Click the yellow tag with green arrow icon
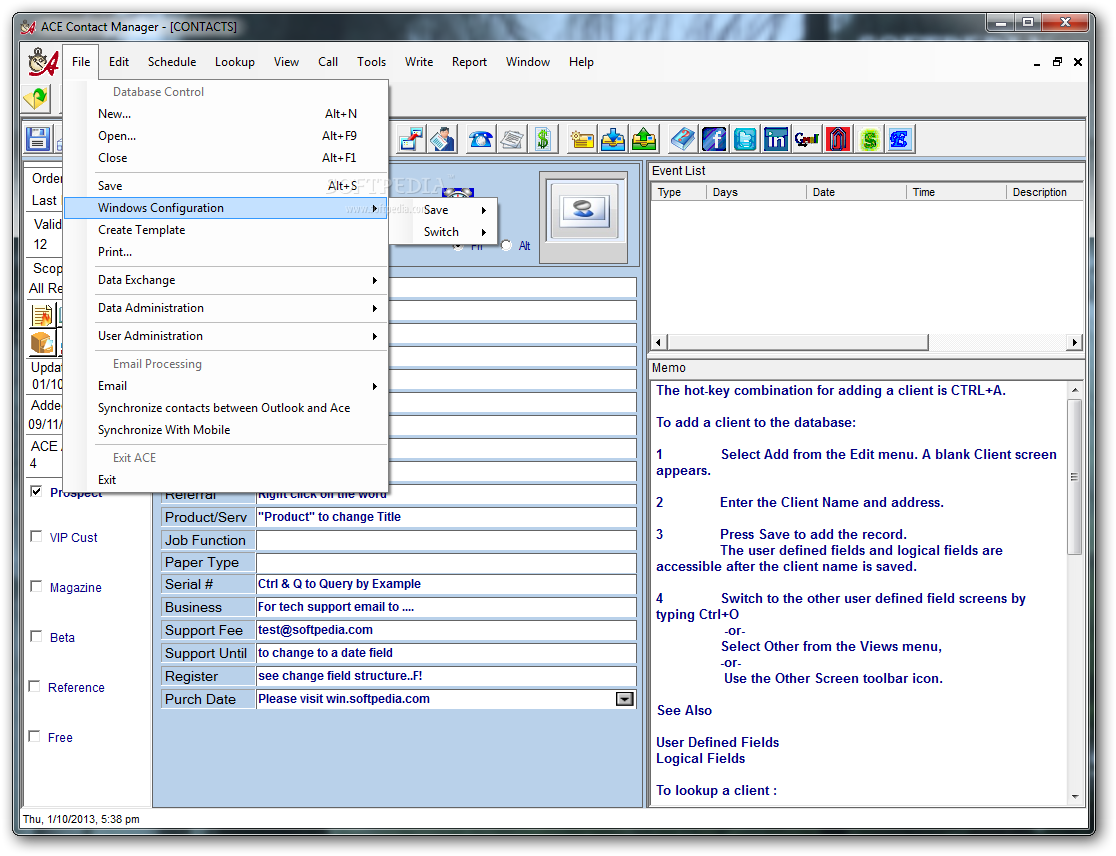1116x856 pixels. [x=36, y=97]
